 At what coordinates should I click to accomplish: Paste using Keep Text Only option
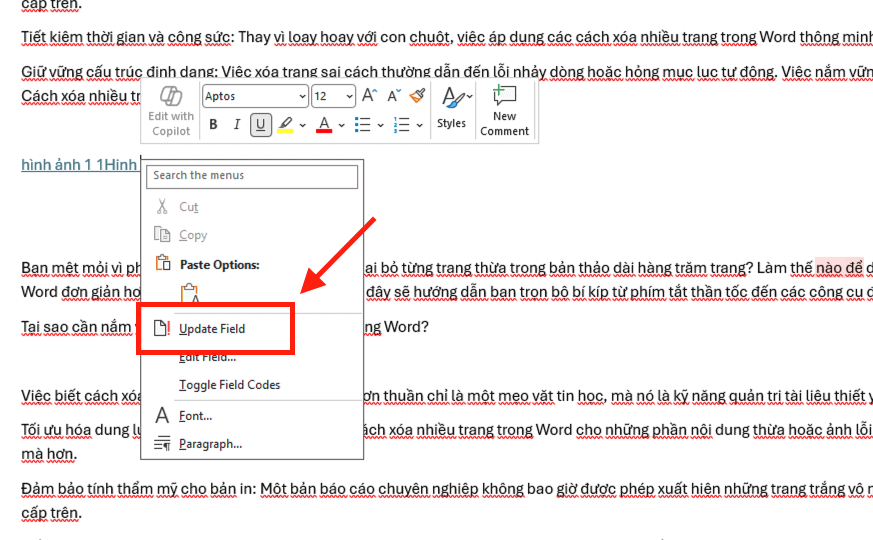coord(190,294)
